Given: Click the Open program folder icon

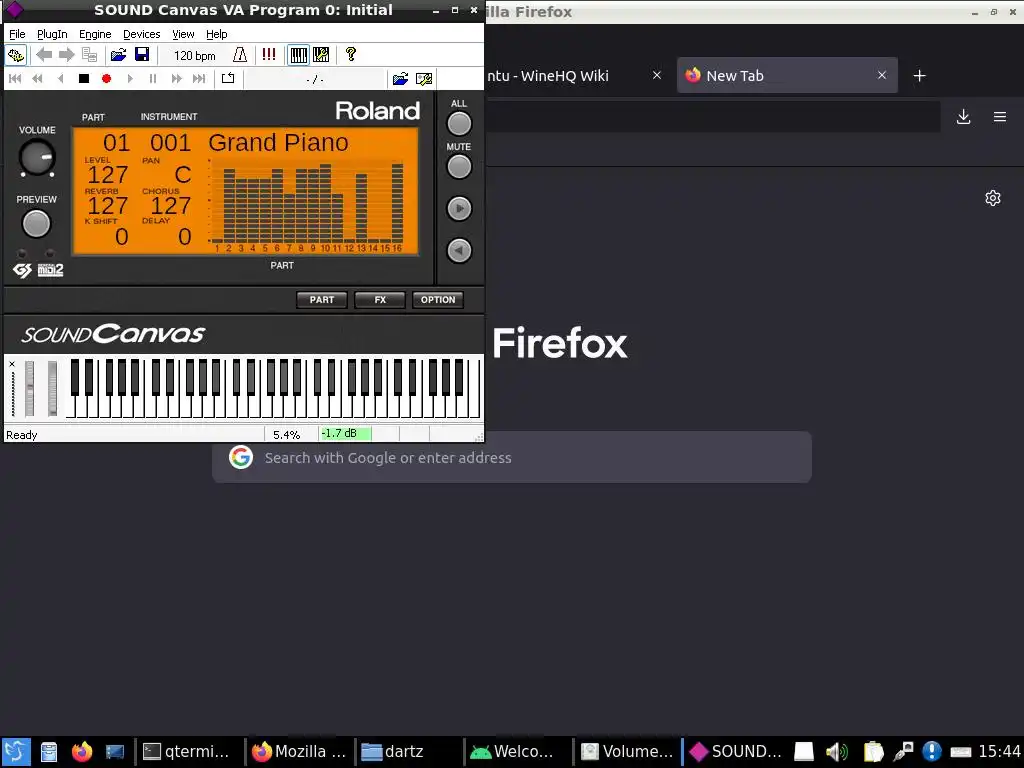Looking at the screenshot, I should (118, 55).
